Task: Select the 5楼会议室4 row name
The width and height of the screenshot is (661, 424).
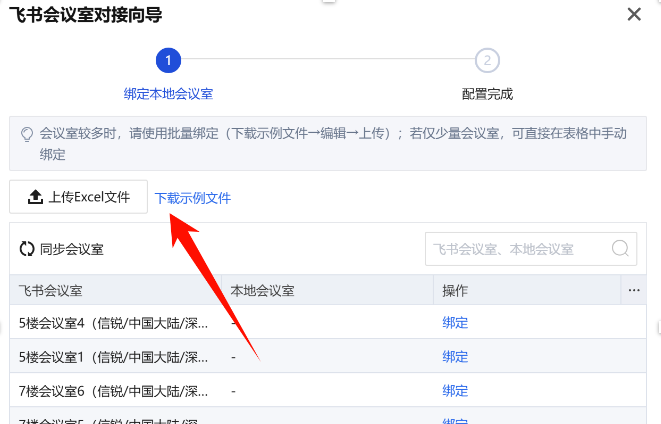Action: point(114,323)
